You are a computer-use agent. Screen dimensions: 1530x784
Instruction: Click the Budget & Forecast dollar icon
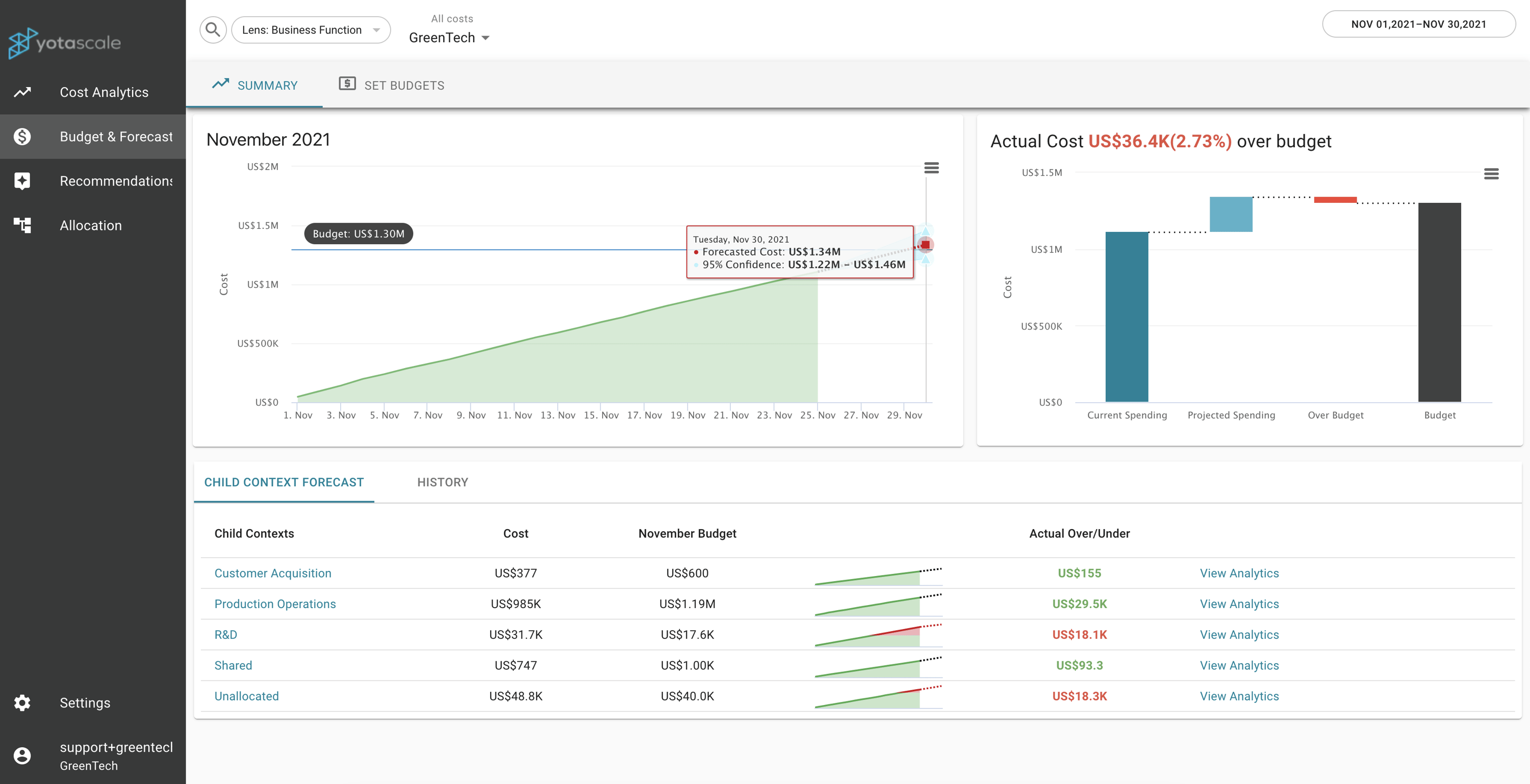coord(22,136)
